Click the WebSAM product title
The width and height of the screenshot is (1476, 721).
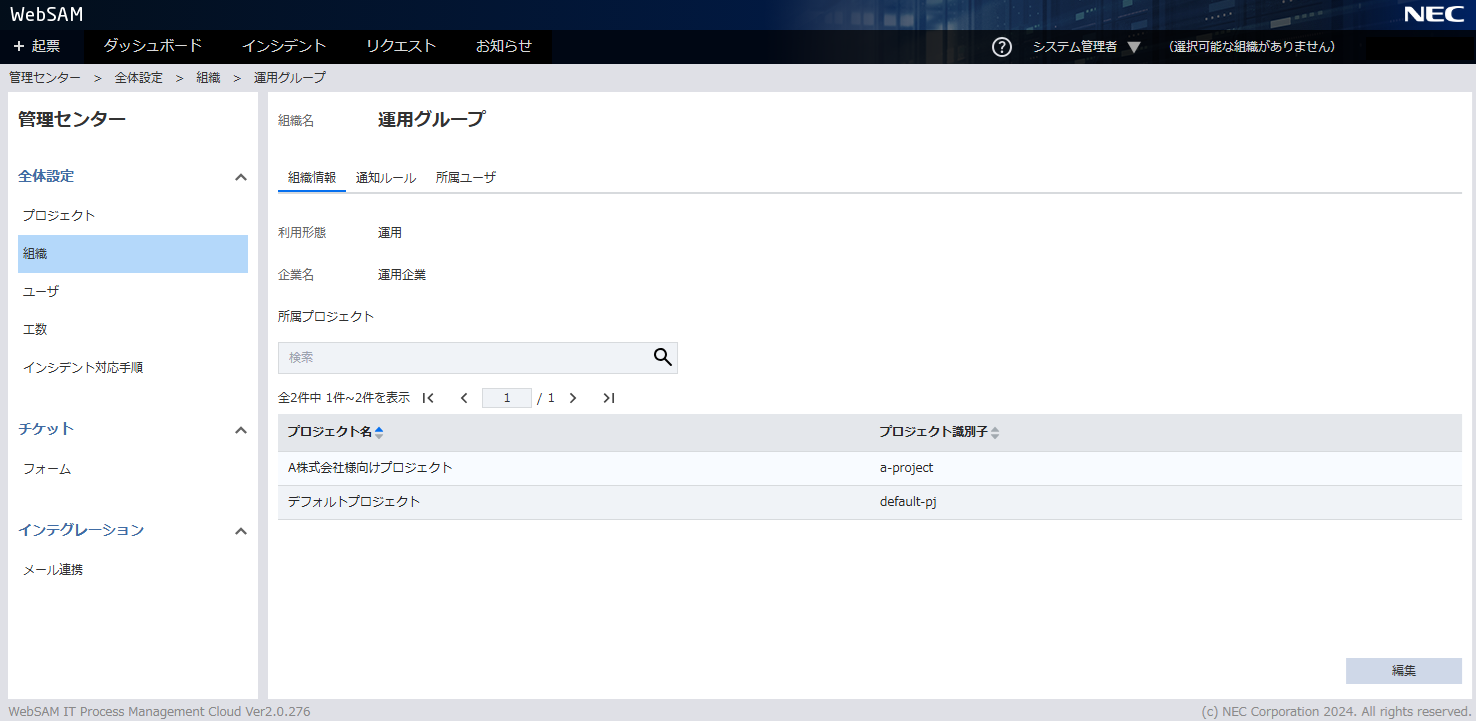[47, 14]
